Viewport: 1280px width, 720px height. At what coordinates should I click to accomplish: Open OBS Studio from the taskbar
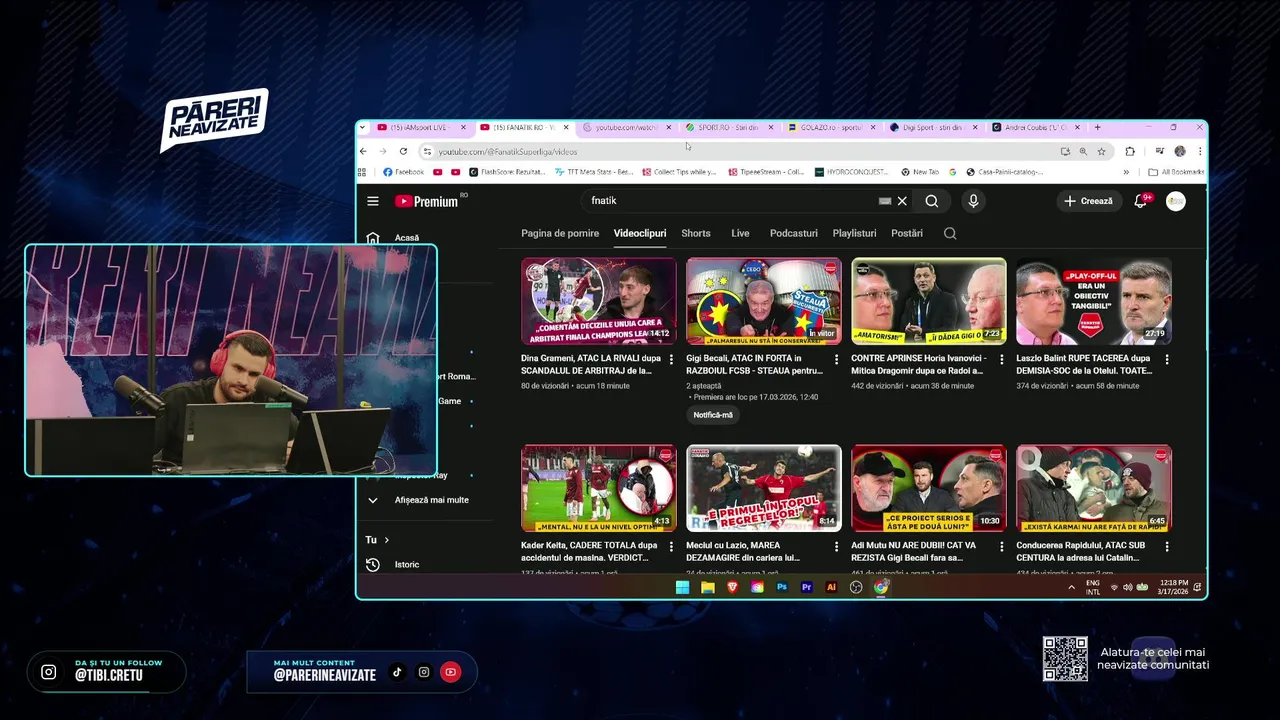[856, 587]
